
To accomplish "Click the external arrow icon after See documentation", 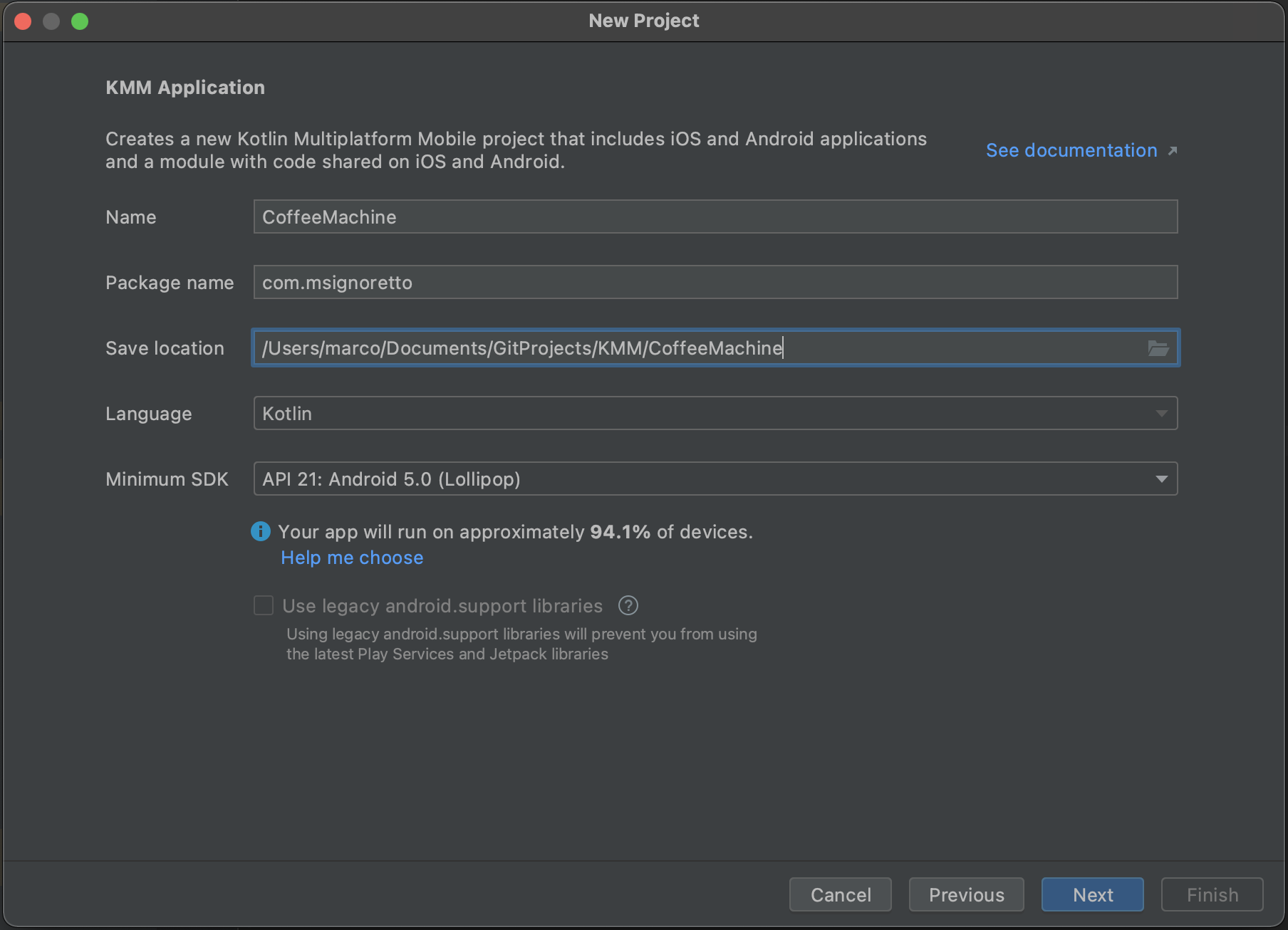I will [x=1173, y=151].
